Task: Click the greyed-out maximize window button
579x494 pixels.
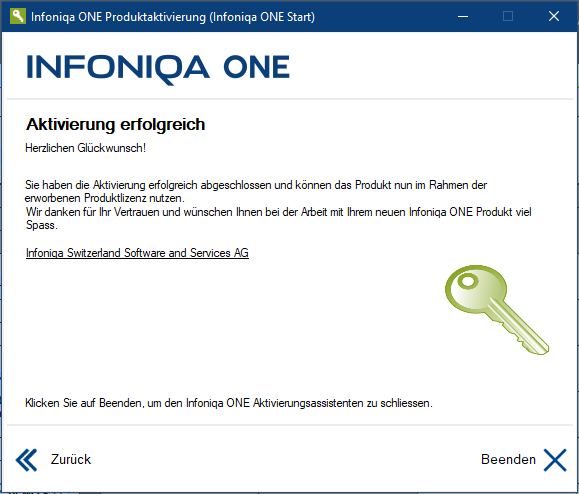Action: pyautogui.click(x=508, y=16)
